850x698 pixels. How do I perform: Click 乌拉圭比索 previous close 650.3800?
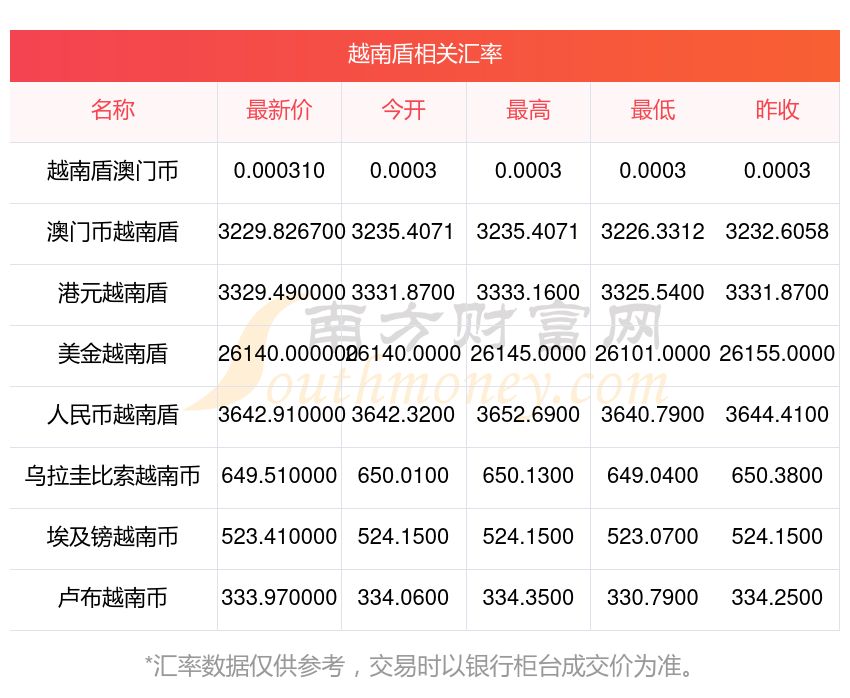point(777,475)
